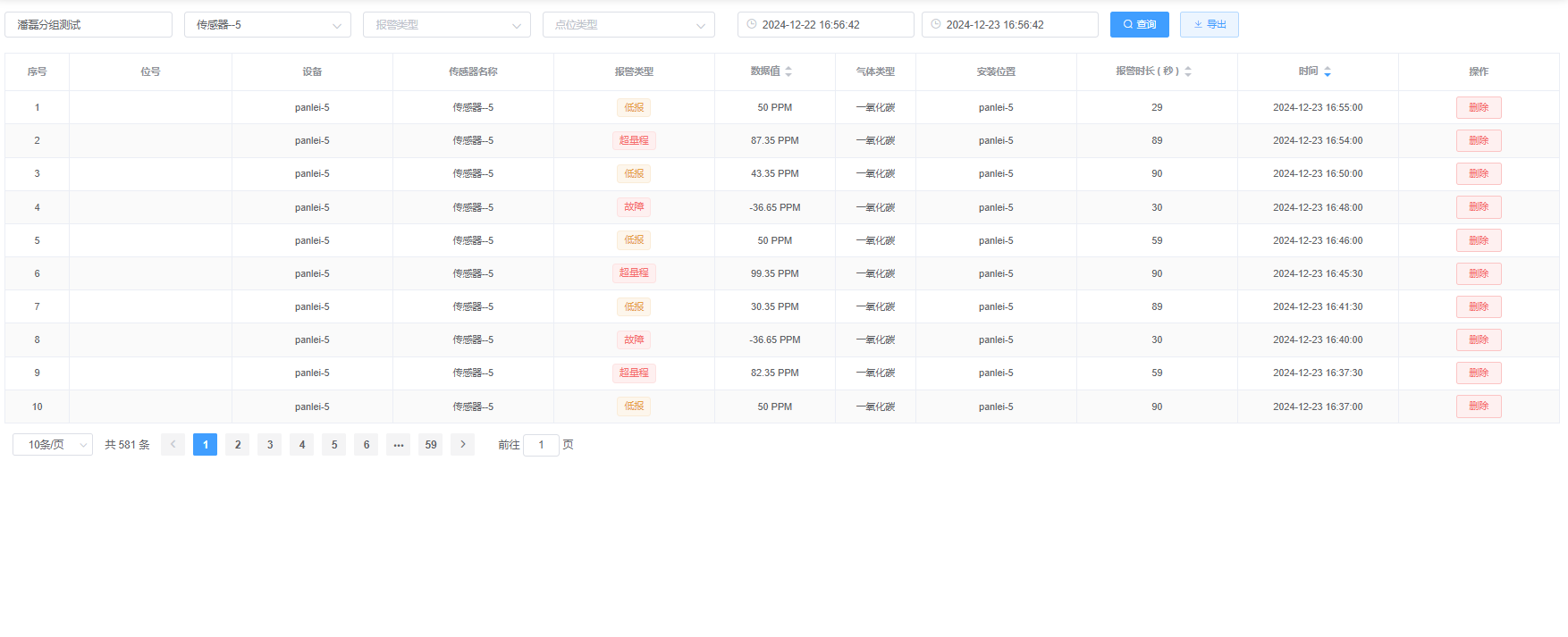Click the 潘磊分组测试 group input field

[x=89, y=25]
